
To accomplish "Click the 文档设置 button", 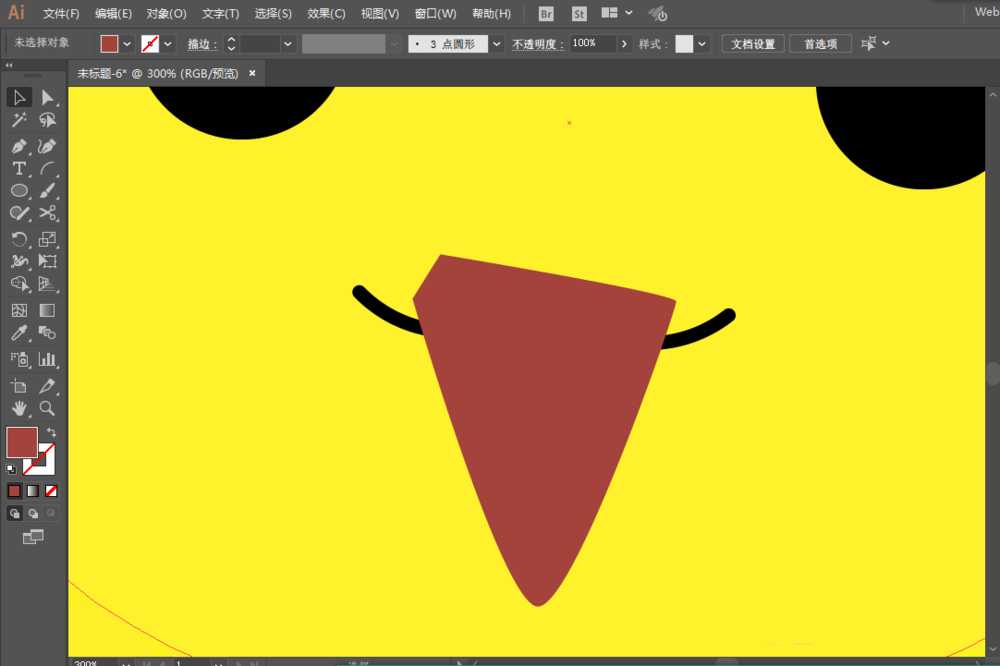I will (x=753, y=44).
